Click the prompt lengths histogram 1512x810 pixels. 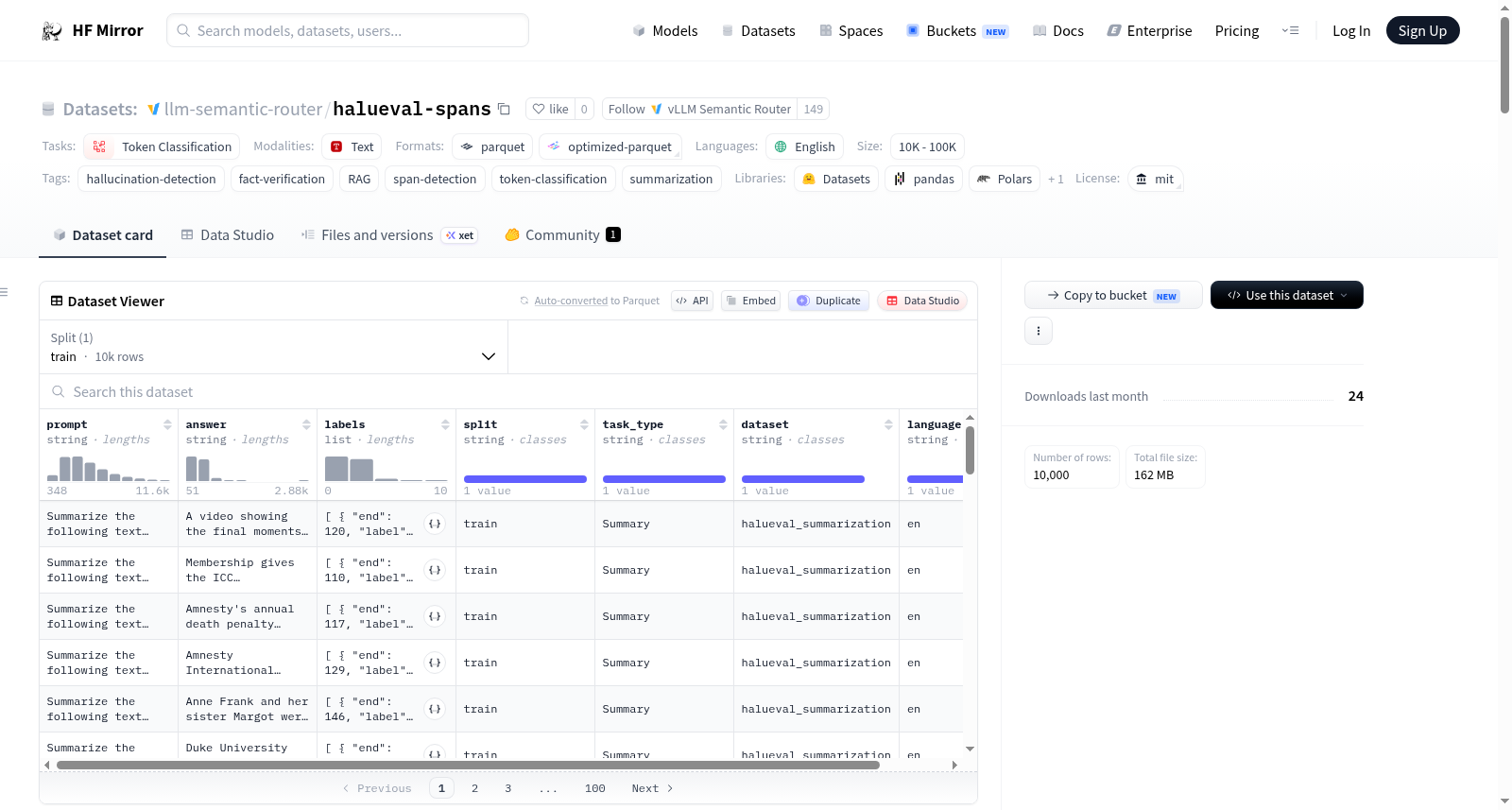click(108, 468)
